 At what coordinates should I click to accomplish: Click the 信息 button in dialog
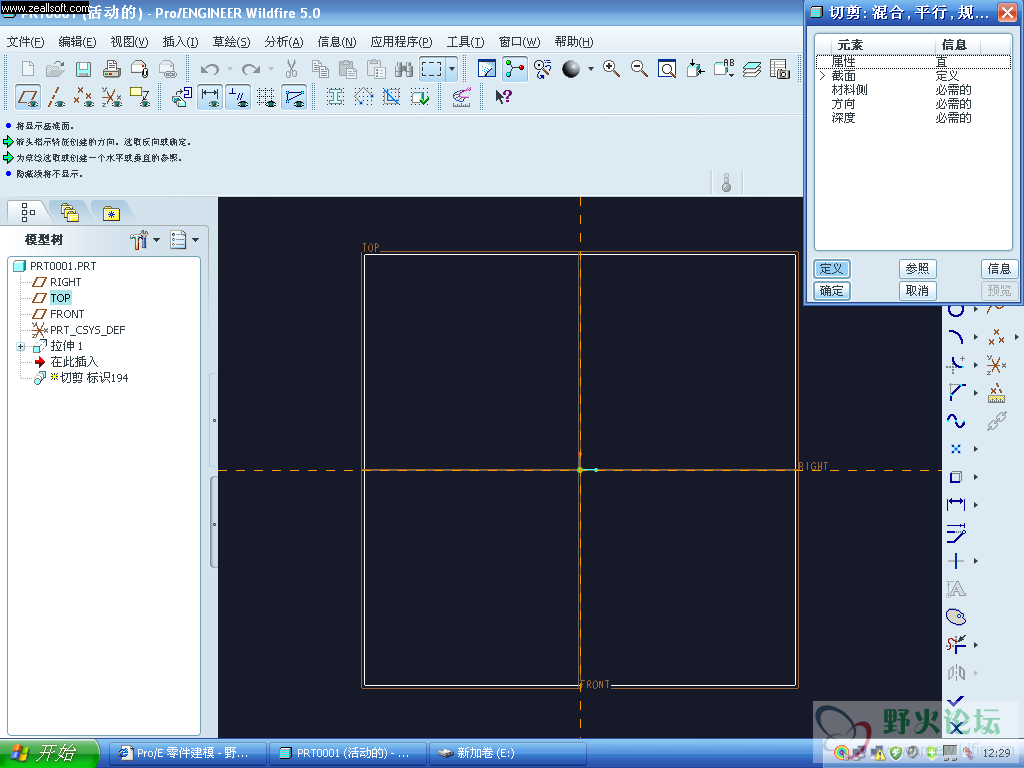click(x=999, y=268)
